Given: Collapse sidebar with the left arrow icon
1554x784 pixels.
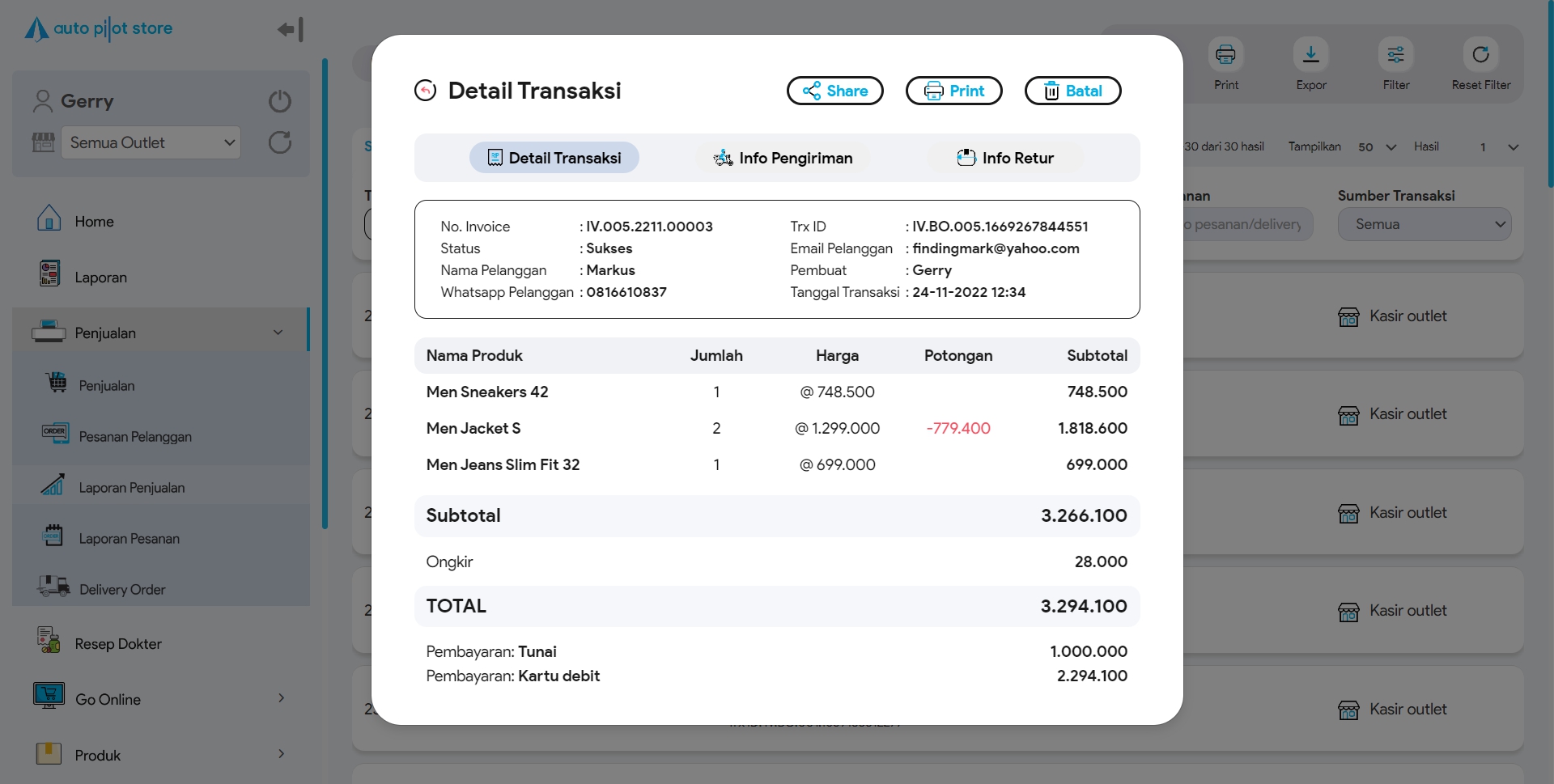Looking at the screenshot, I should [290, 30].
